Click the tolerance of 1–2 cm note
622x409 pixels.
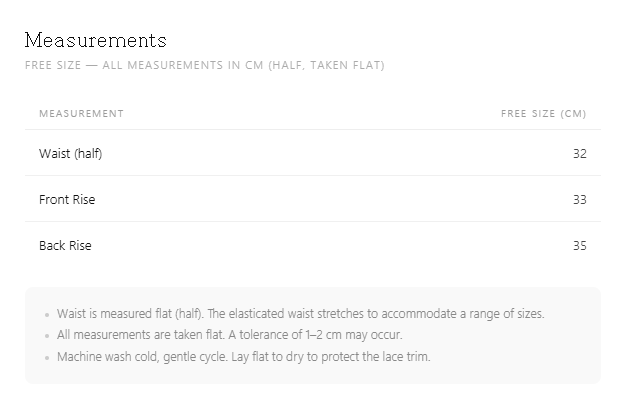click(x=230, y=335)
